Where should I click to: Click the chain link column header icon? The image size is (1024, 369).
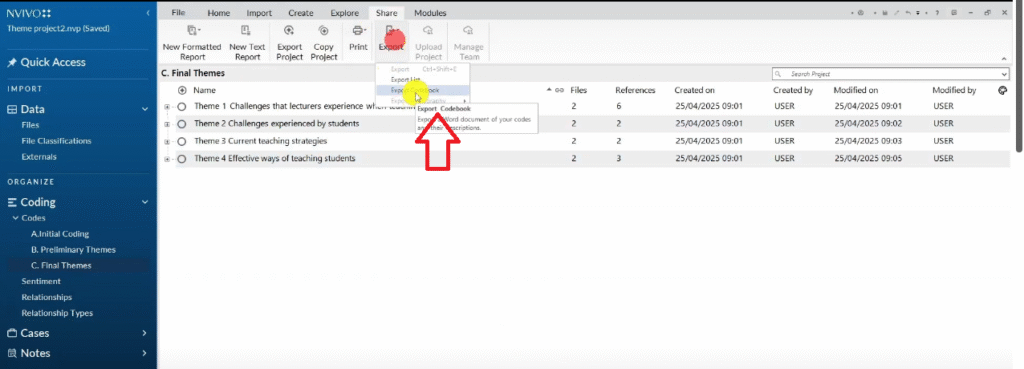[559, 91]
